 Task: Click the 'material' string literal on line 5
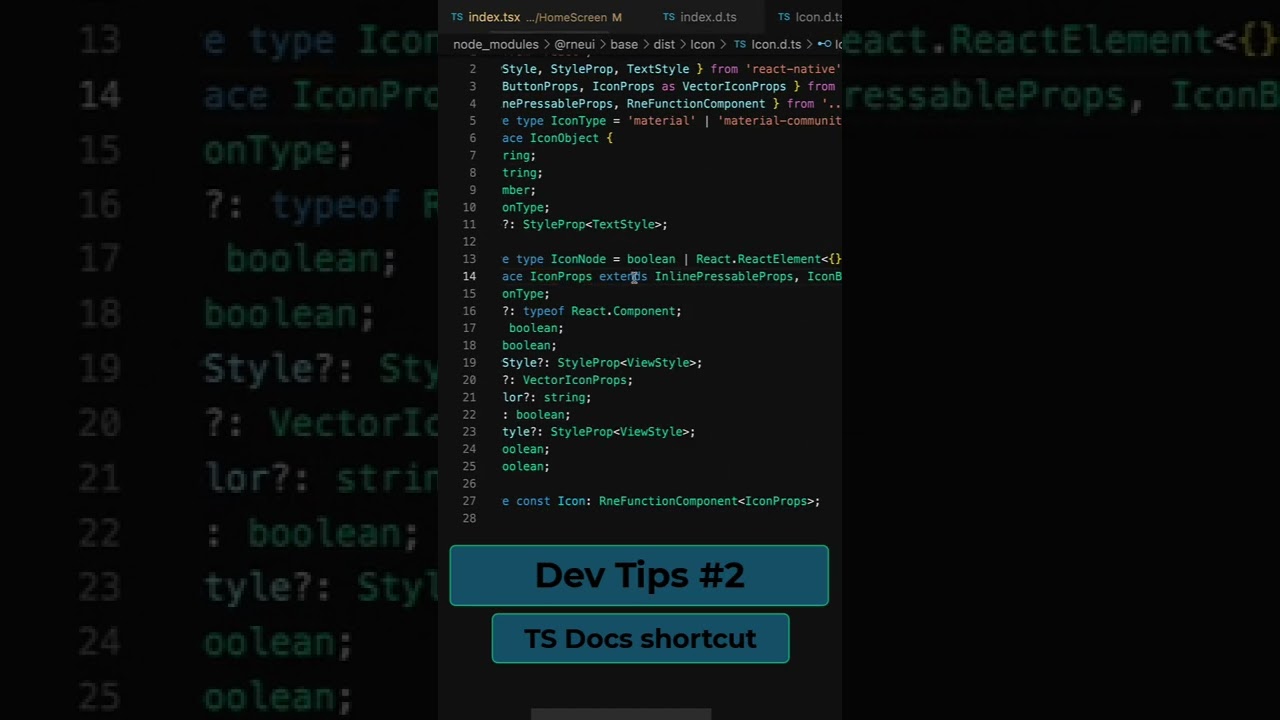coord(661,121)
